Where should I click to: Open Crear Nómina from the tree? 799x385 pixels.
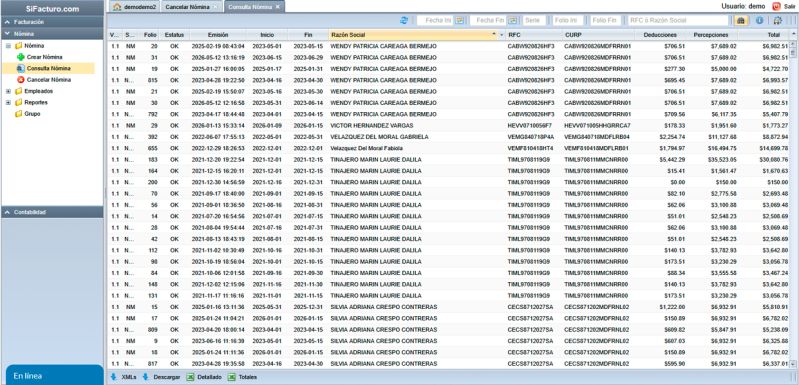pyautogui.click(x=44, y=57)
